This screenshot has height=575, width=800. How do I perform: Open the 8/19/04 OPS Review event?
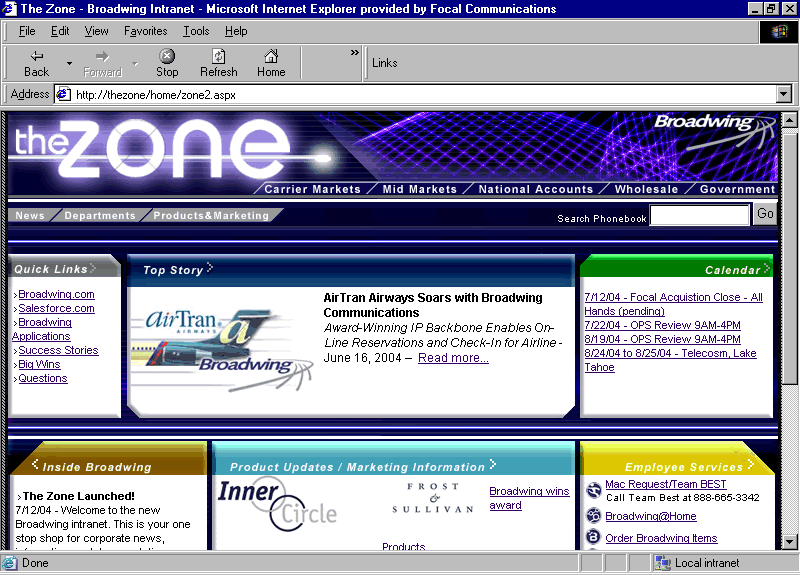662,339
